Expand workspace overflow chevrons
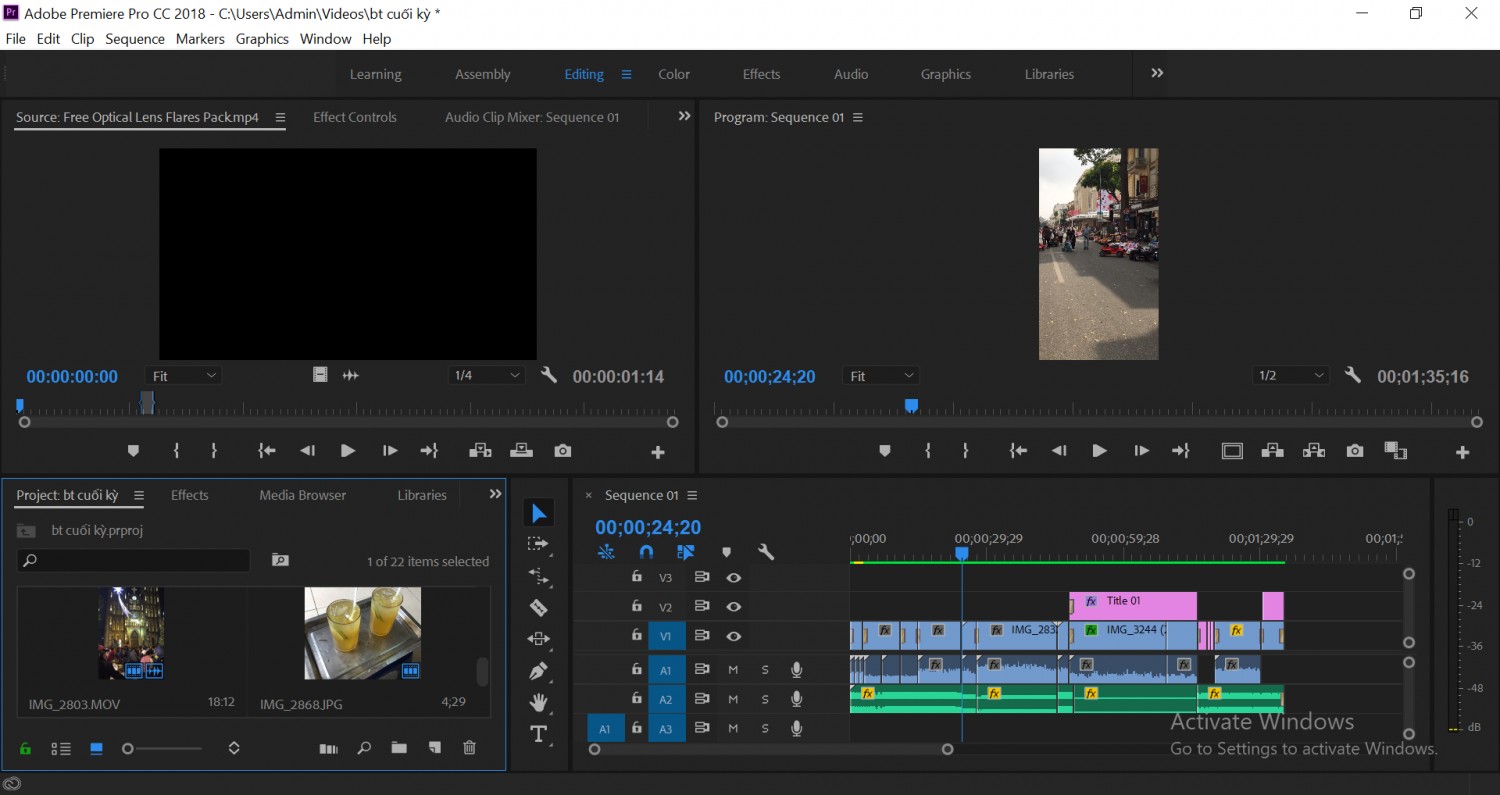The width and height of the screenshot is (1500, 795). click(1157, 73)
